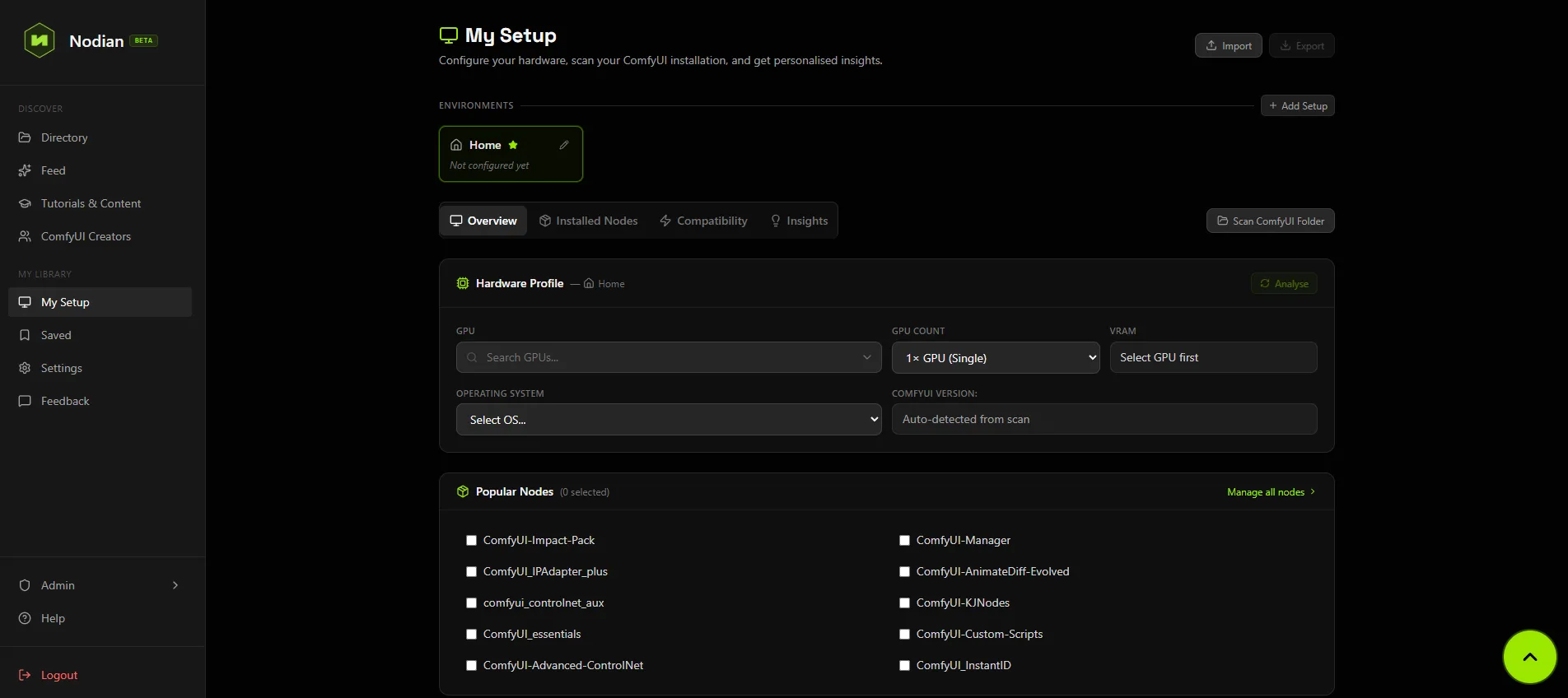Click the Feed sparkle icon

pyautogui.click(x=25, y=170)
